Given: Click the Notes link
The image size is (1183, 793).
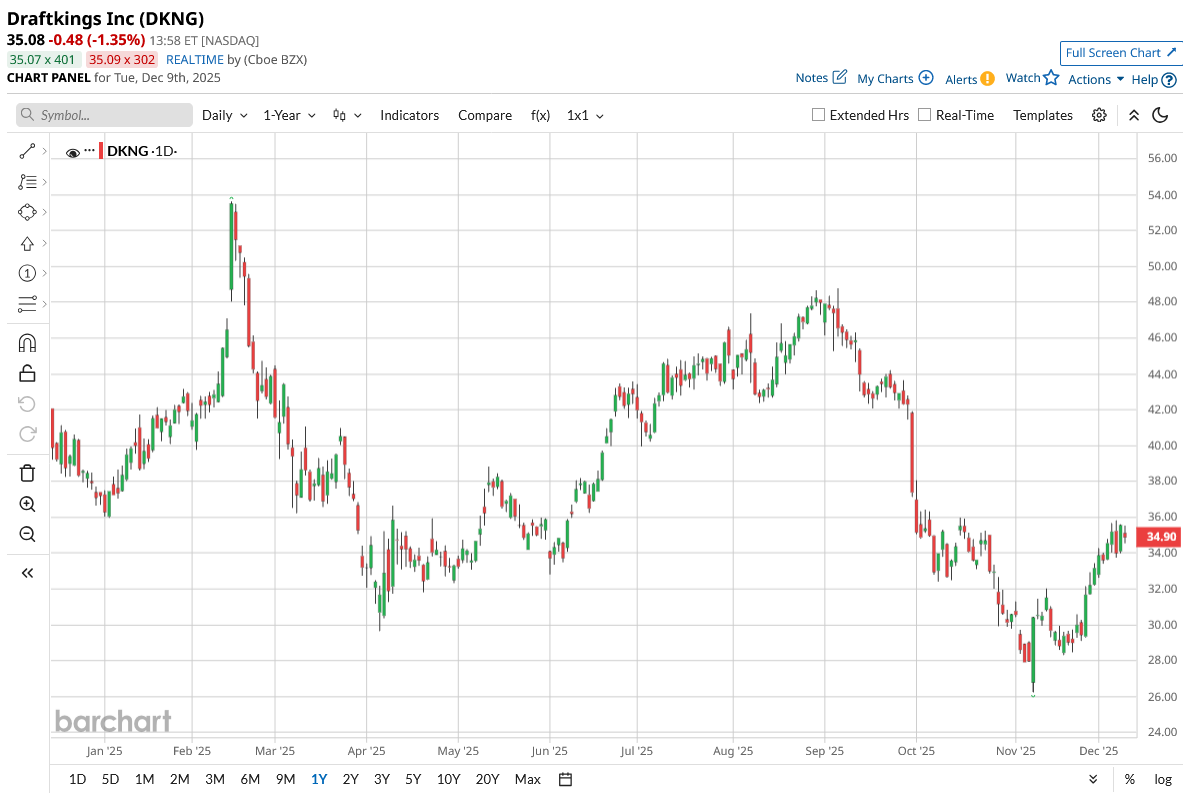Looking at the screenshot, I should pyautogui.click(x=821, y=78).
